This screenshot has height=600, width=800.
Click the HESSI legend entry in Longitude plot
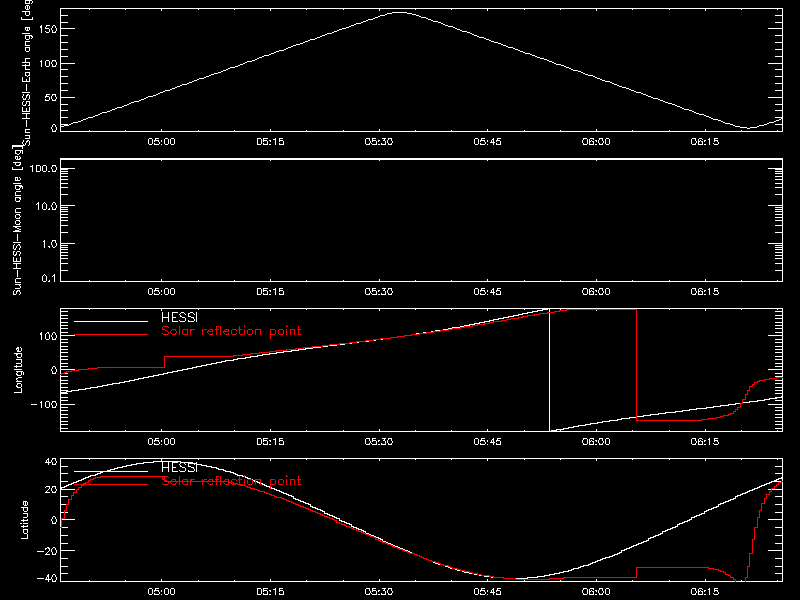[180, 317]
